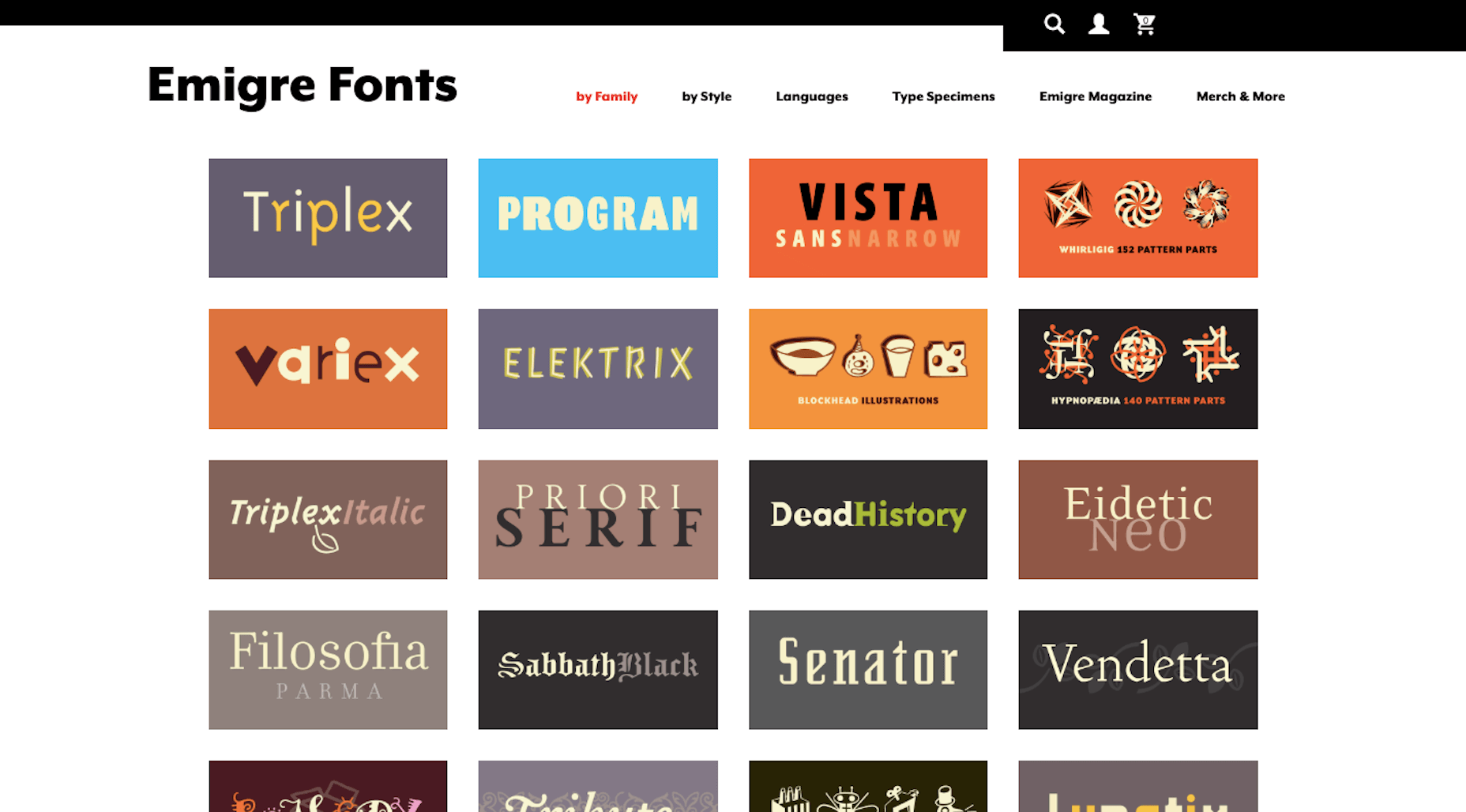Open Merch & More menu

[x=1240, y=96]
